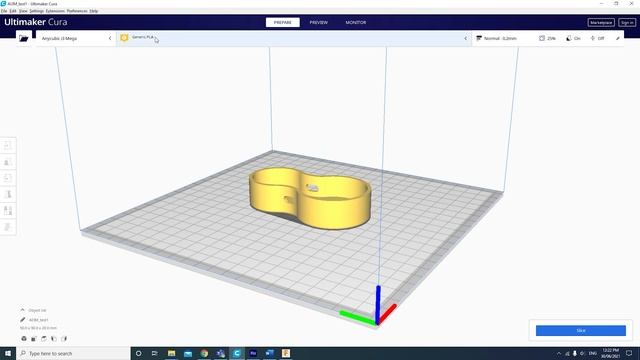The image size is (640, 360).
Task: Open the Windows Start menu
Action: pyautogui.click(x=8, y=353)
